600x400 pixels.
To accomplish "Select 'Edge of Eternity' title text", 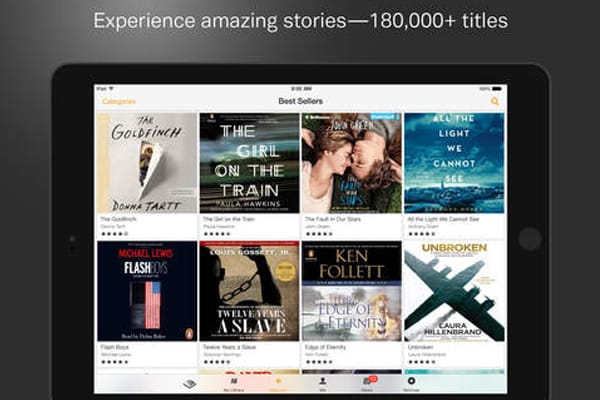I will click(325, 347).
